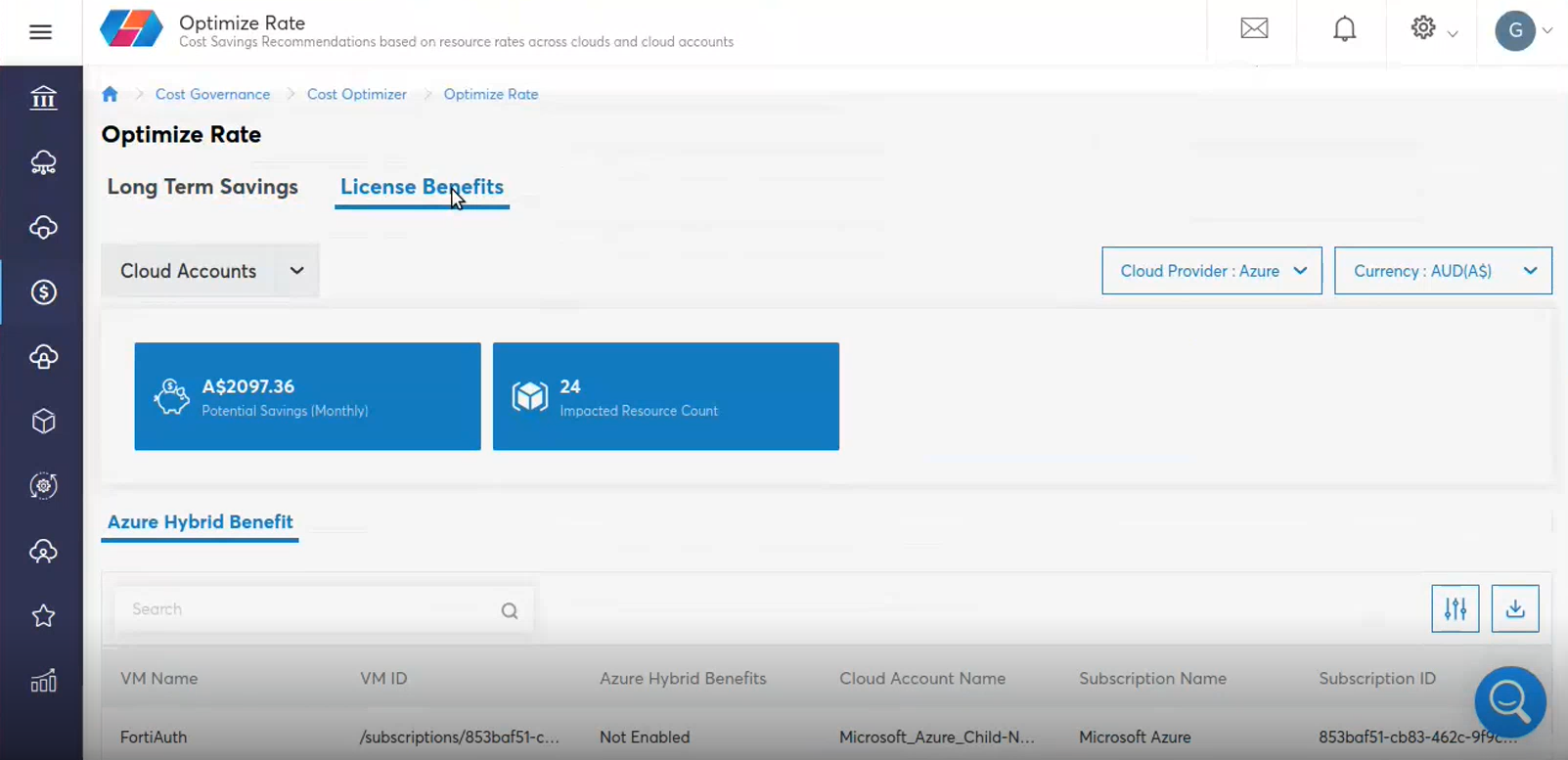Screen dimensions: 1568x760
Task: Click the Subscription ID column header
Action: click(1377, 678)
